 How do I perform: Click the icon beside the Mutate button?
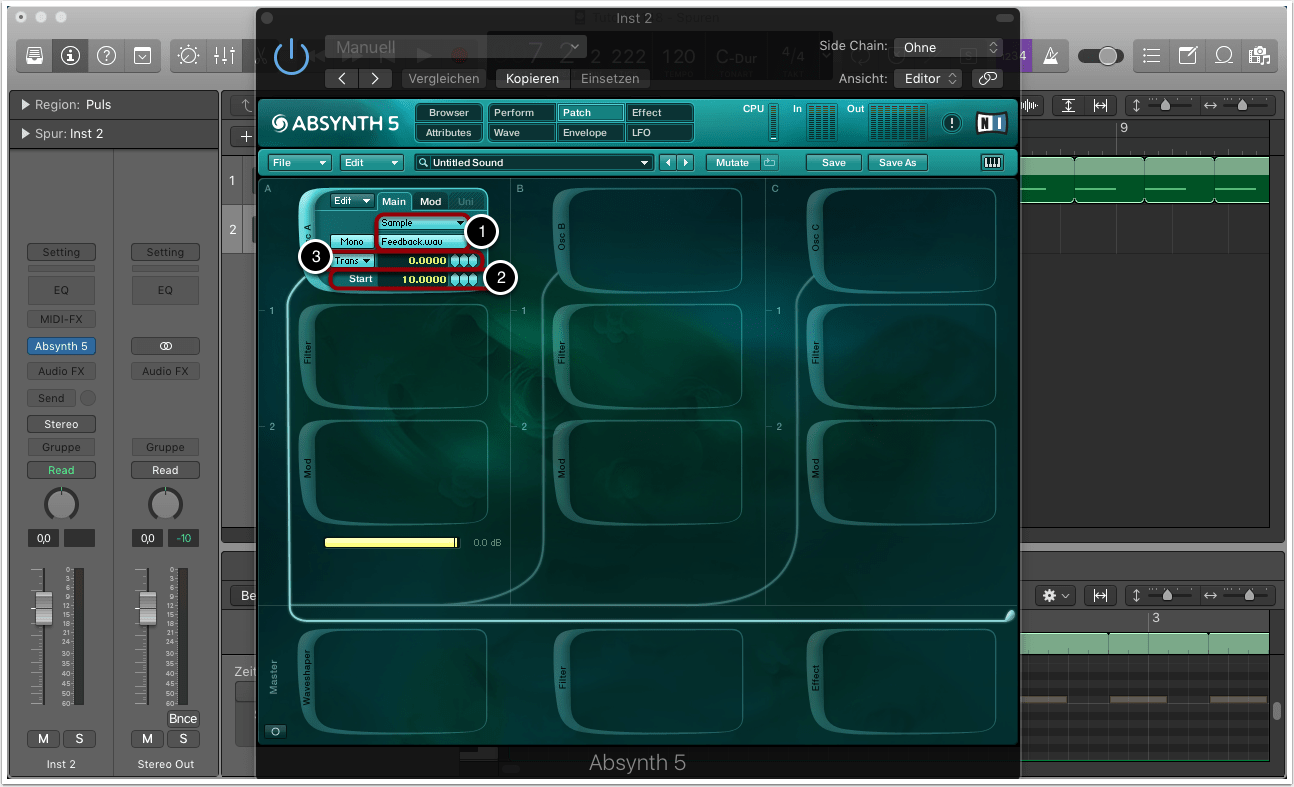[x=769, y=162]
